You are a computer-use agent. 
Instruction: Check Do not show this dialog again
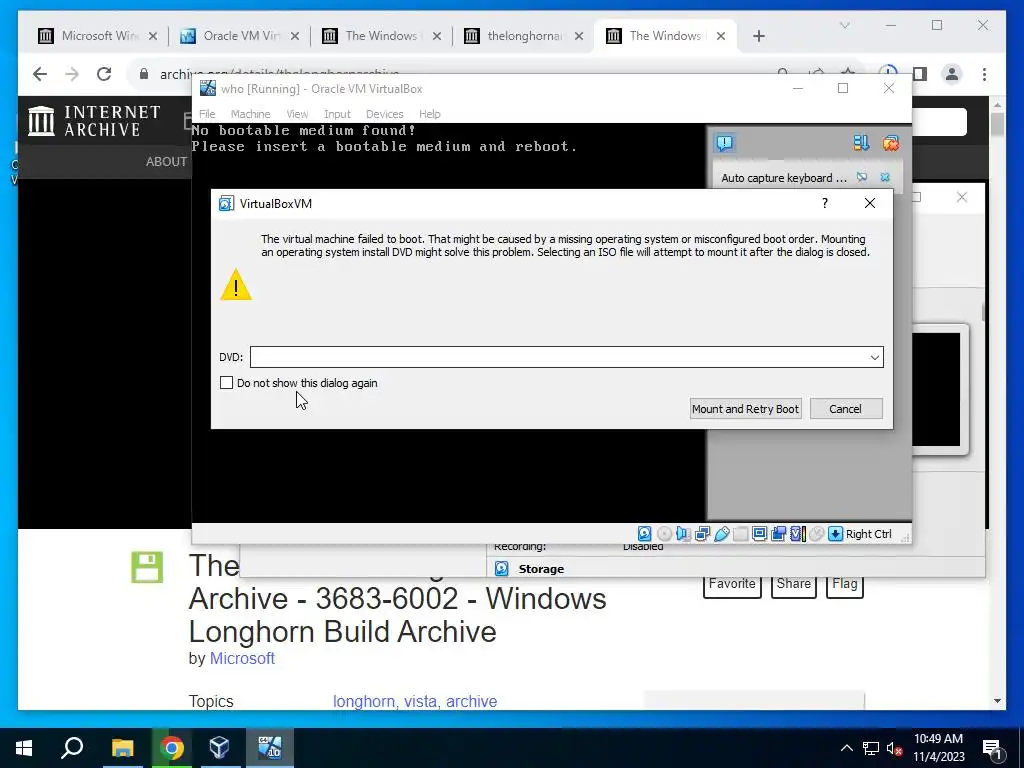pyautogui.click(x=227, y=383)
